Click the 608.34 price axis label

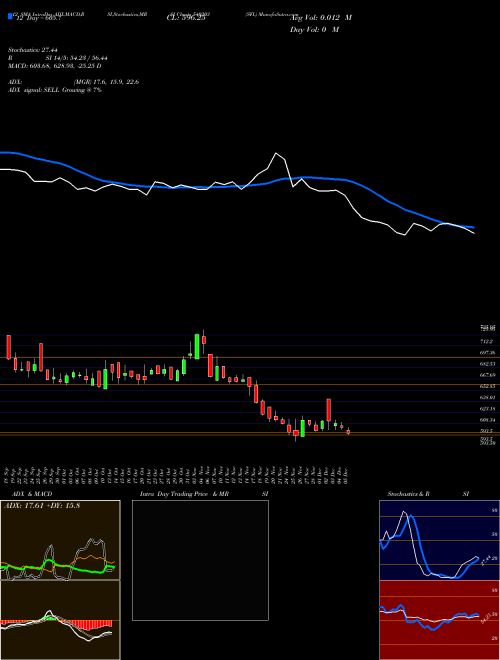click(489, 420)
